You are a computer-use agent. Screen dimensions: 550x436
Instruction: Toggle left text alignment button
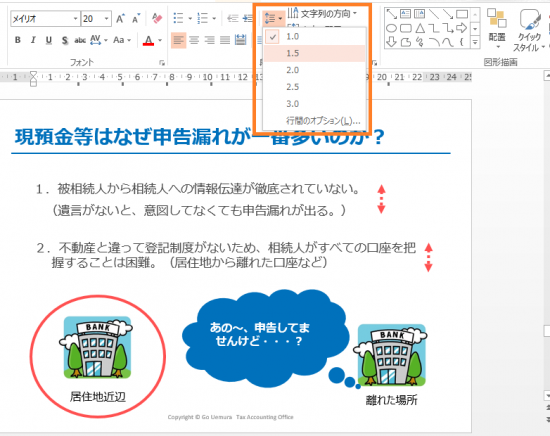point(179,40)
